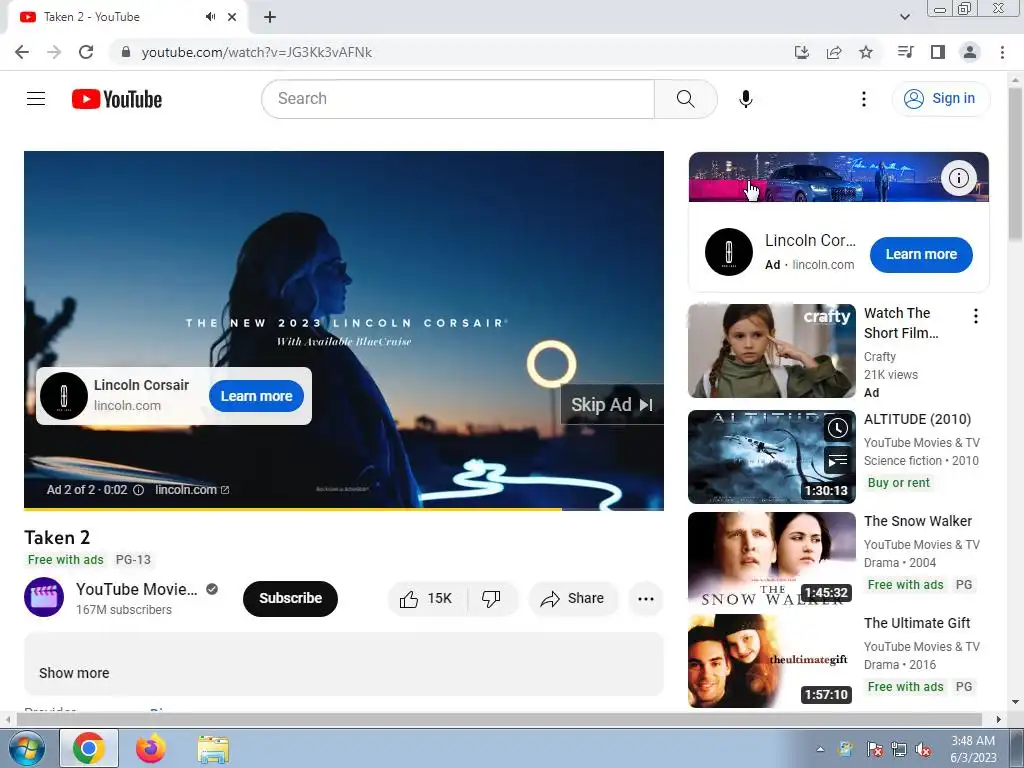Open more actions menu under the video
This screenshot has width=1024, height=768.
pyautogui.click(x=645, y=598)
